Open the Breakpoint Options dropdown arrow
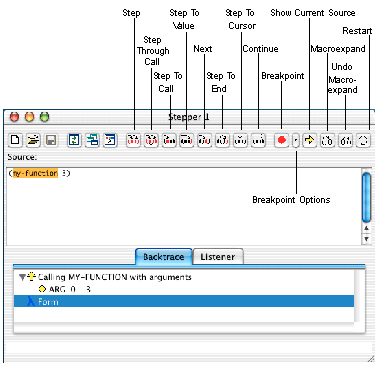 pos(296,140)
